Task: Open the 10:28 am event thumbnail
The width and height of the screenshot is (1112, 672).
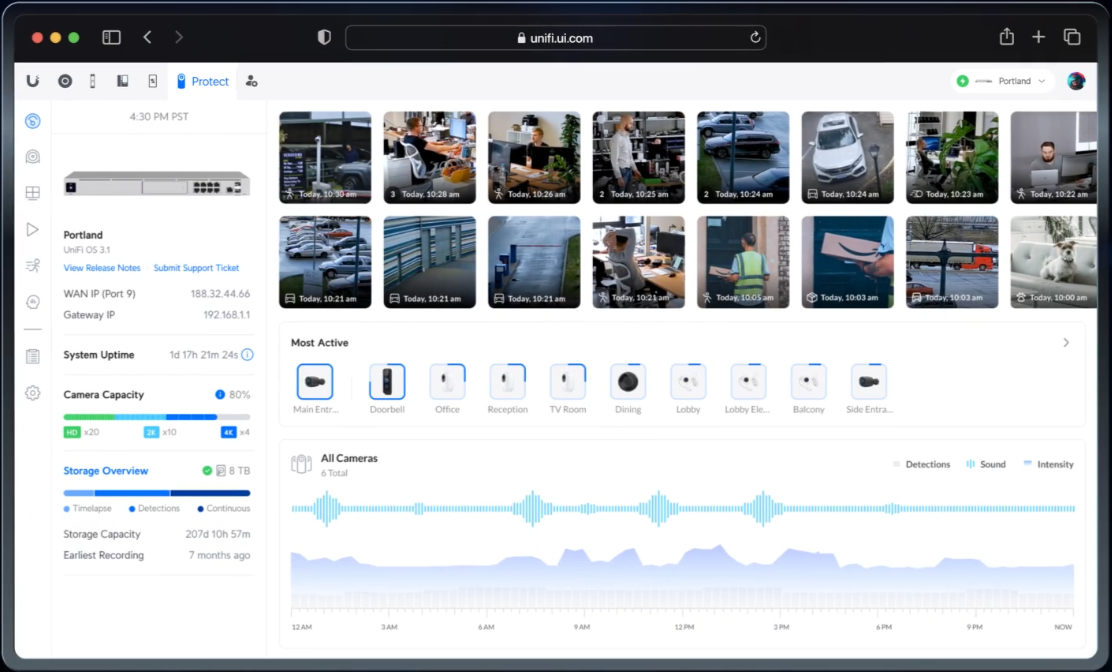Action: (430, 157)
